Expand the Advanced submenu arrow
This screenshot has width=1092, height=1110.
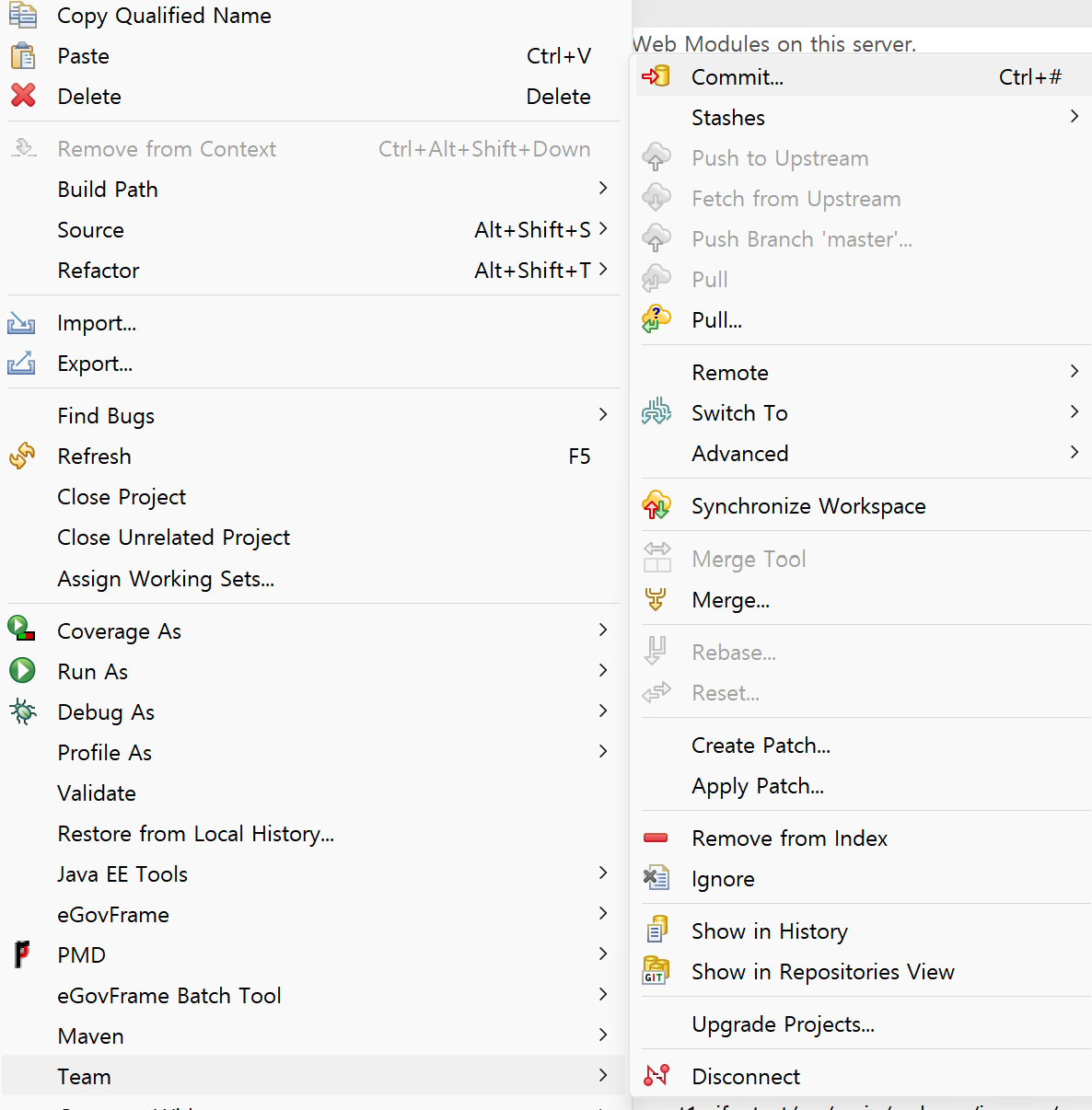(1075, 452)
